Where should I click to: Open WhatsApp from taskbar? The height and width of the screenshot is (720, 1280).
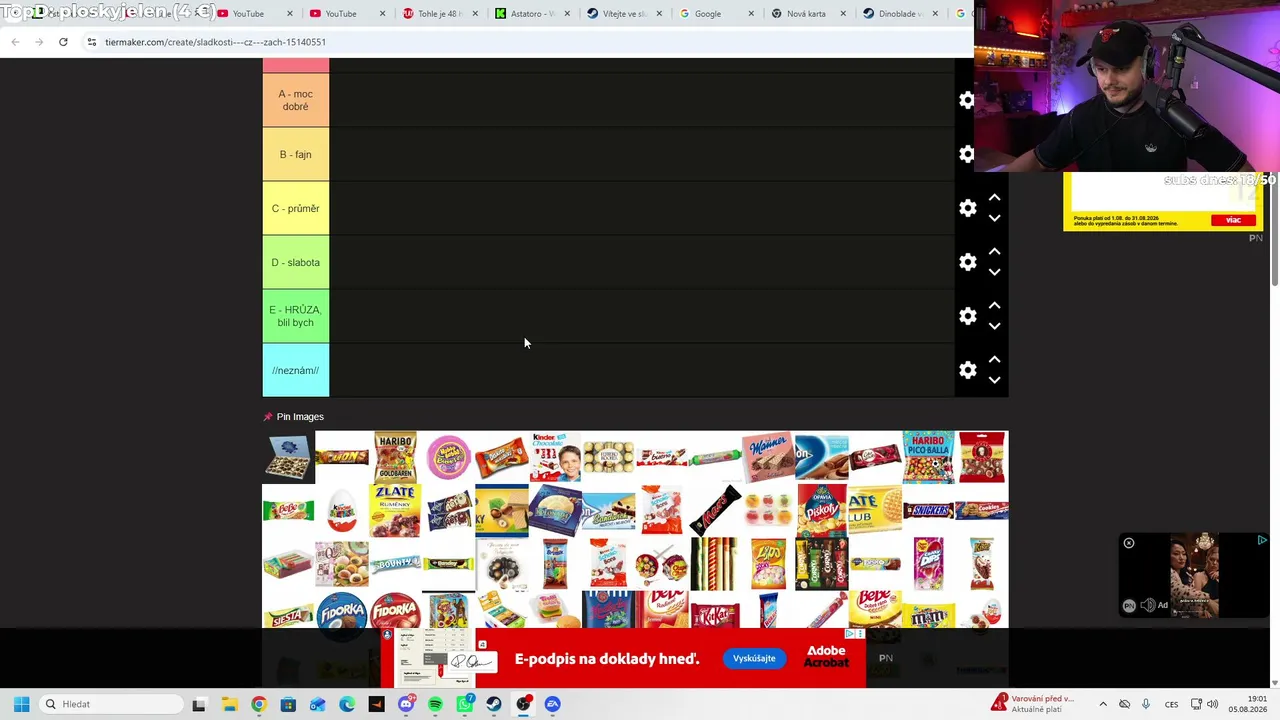(x=464, y=704)
